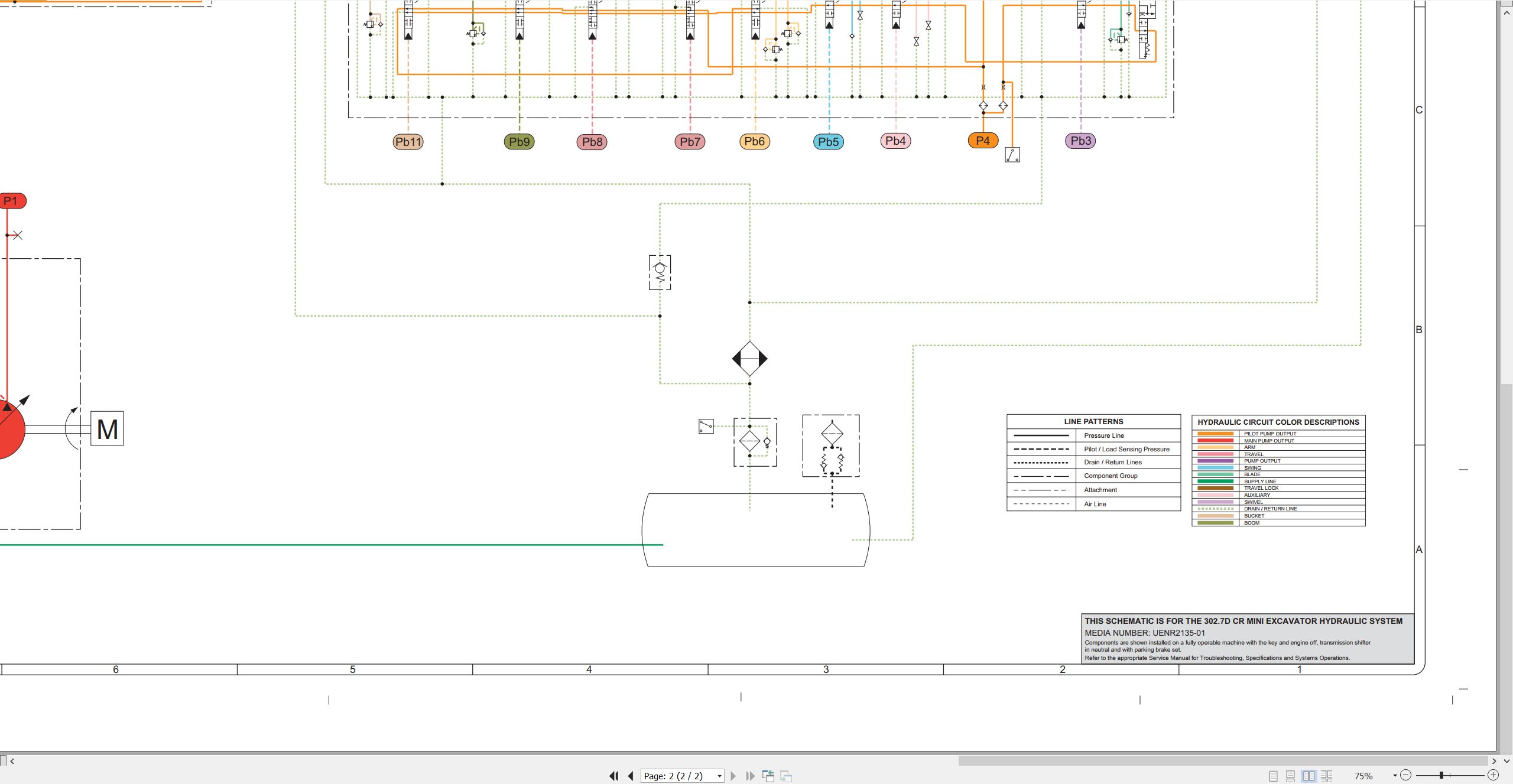Toggle two-page facing layout

coord(1309,776)
